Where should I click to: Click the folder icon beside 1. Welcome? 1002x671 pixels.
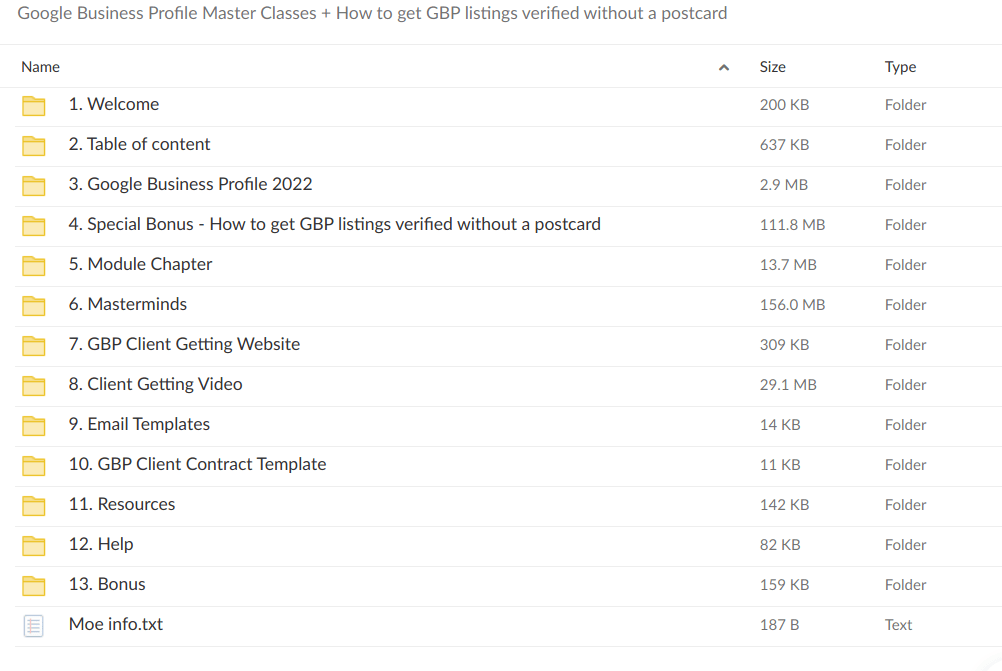(x=34, y=105)
